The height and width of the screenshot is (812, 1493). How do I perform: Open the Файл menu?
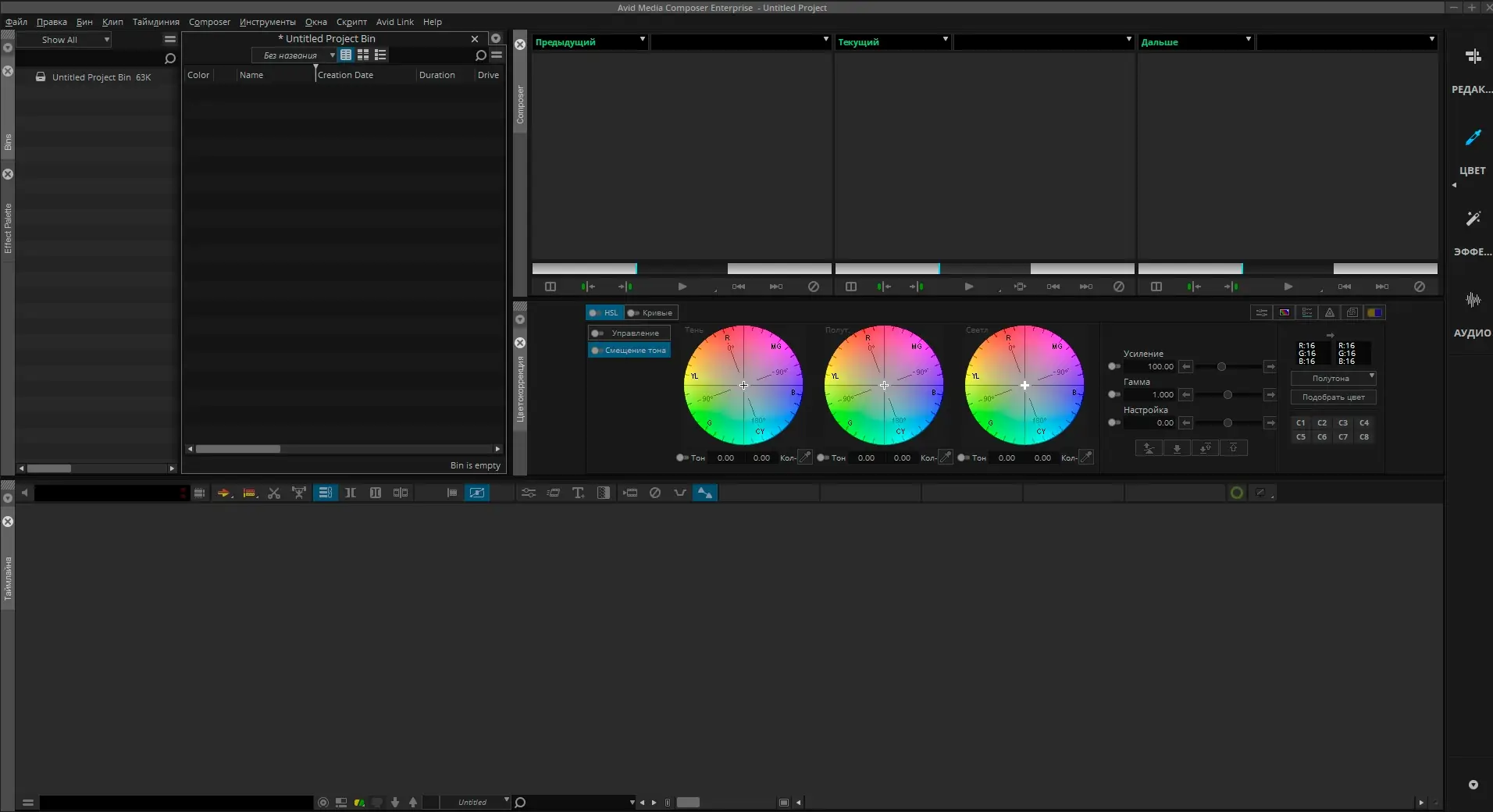[16, 22]
